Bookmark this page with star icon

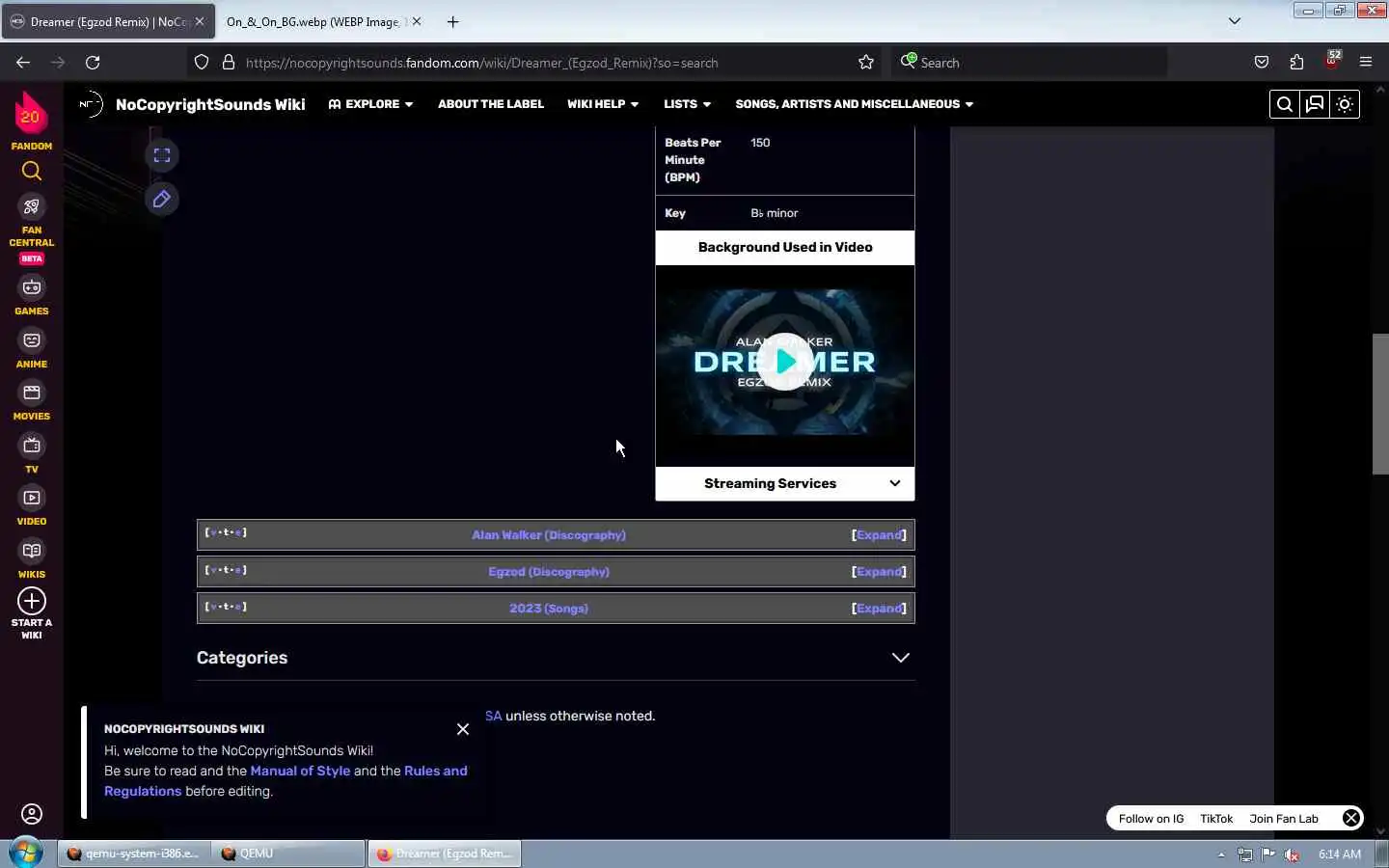coord(866,63)
